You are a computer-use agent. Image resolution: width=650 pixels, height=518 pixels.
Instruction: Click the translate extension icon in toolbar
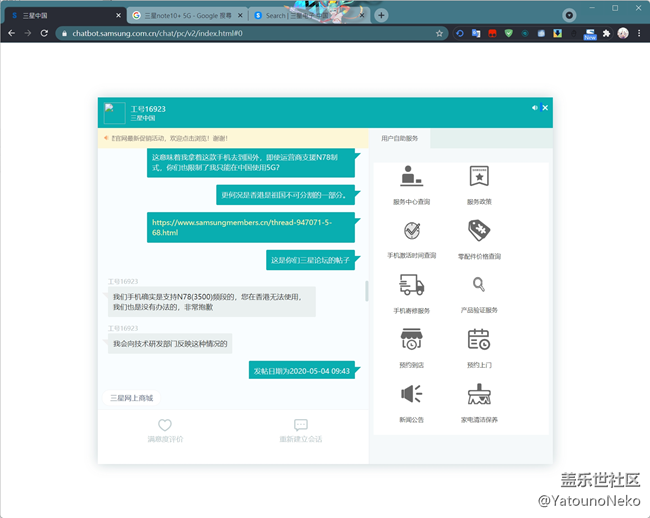(476, 33)
